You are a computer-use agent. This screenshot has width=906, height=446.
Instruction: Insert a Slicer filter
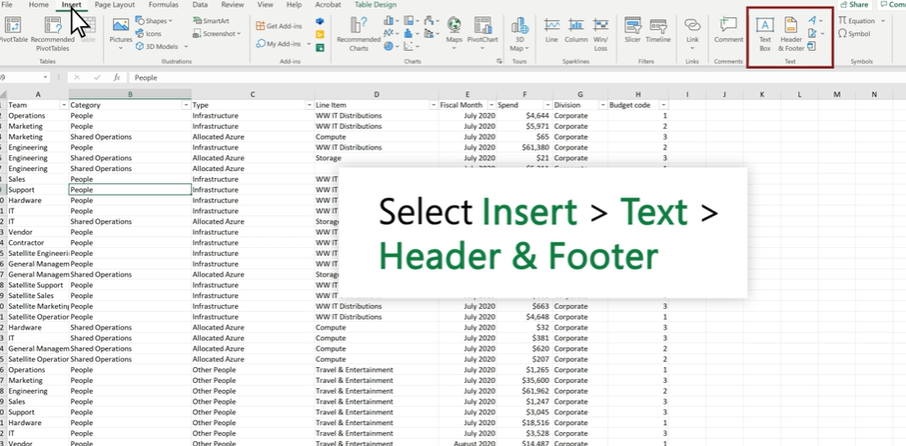pyautogui.click(x=633, y=31)
